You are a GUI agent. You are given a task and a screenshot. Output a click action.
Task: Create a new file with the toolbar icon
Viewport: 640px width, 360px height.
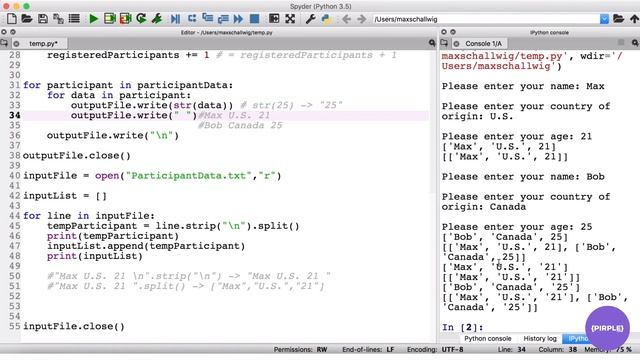point(11,19)
